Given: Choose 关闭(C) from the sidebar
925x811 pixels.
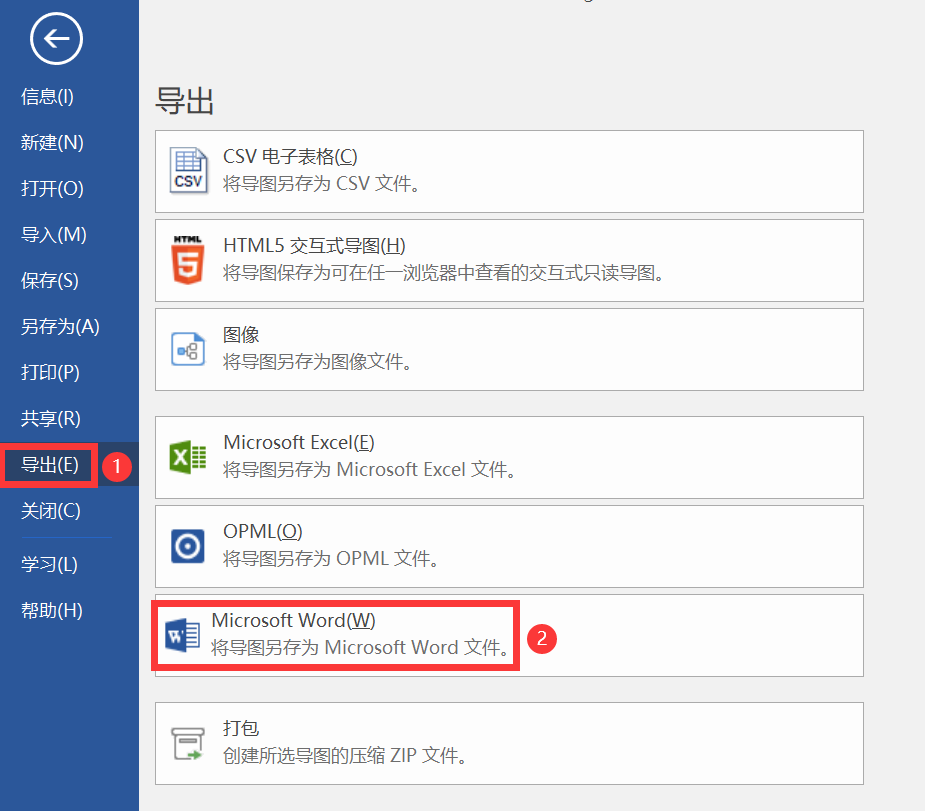Looking at the screenshot, I should [51, 510].
